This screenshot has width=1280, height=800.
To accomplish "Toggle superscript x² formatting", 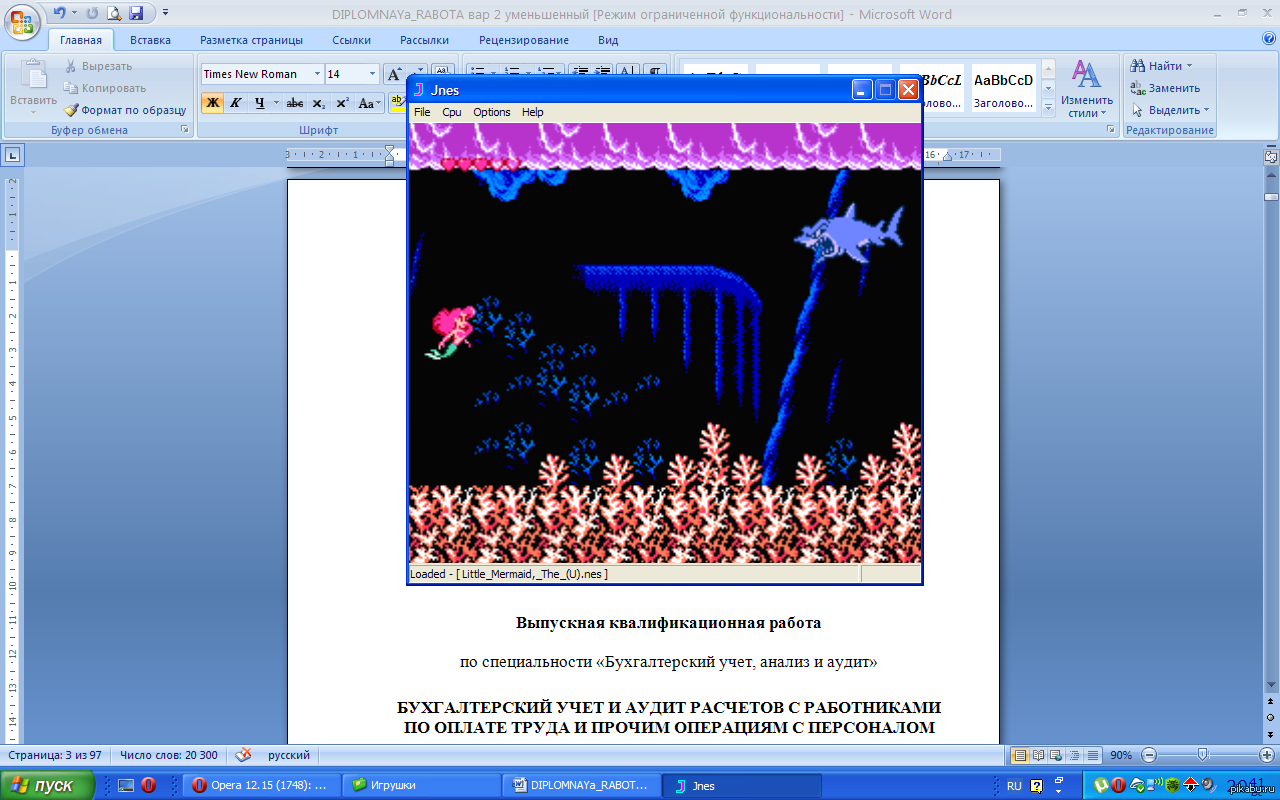I will pos(342,103).
